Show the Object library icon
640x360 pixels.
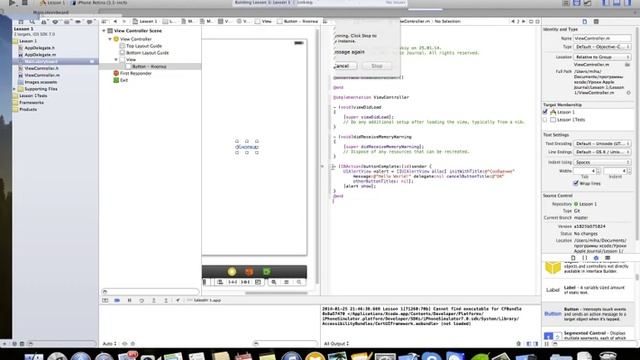click(596, 258)
